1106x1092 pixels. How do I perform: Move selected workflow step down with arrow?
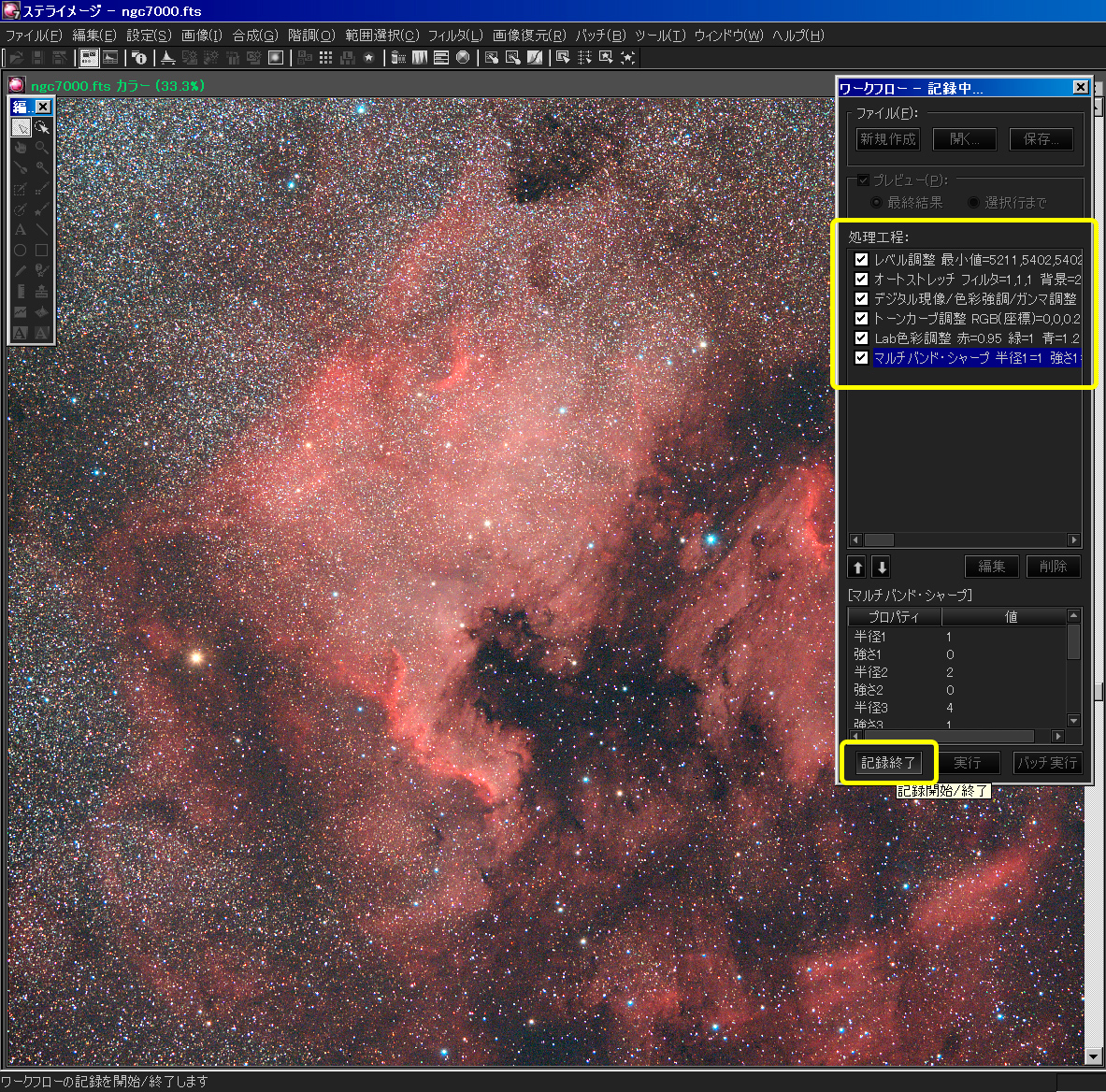(x=881, y=568)
